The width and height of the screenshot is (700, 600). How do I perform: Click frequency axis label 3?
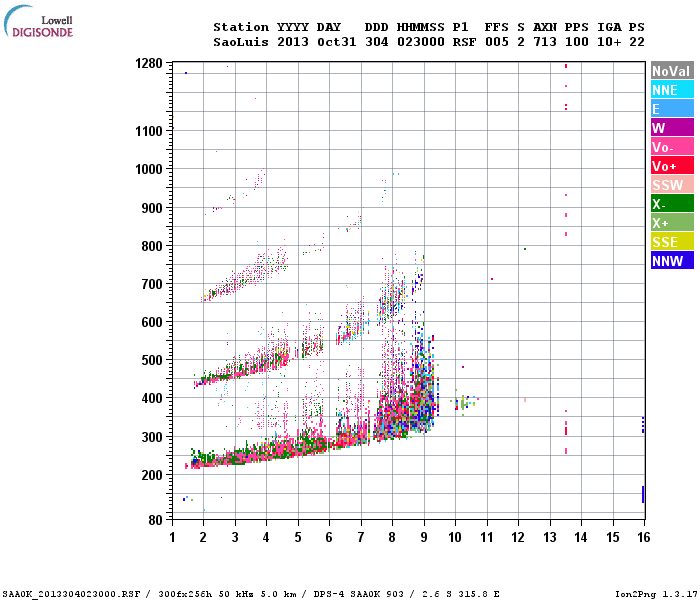235,537
